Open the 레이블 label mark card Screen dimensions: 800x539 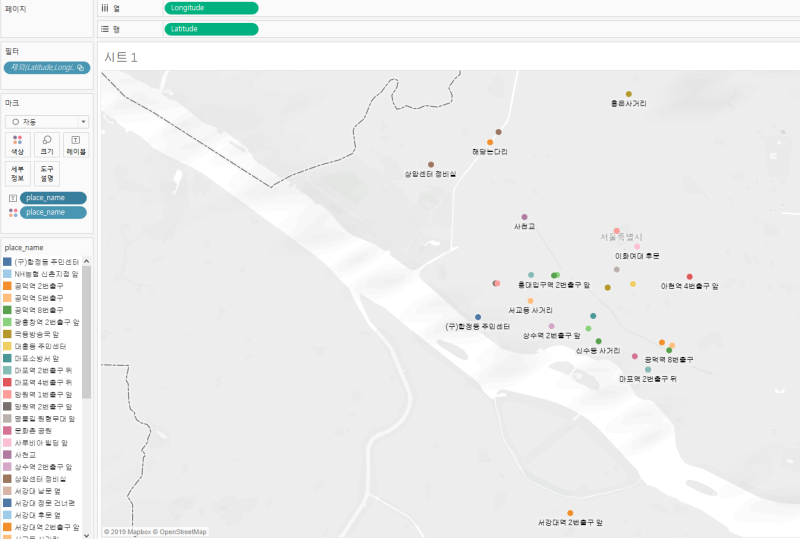coord(76,145)
